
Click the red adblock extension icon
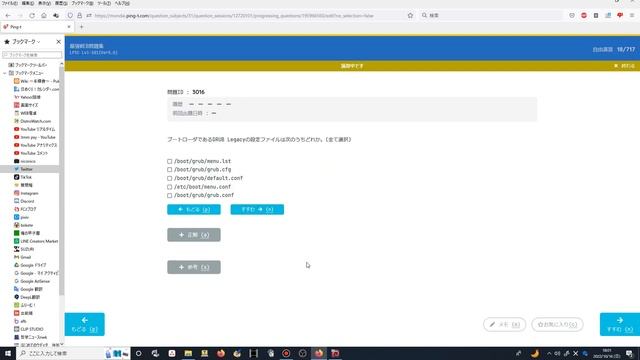pos(584,16)
